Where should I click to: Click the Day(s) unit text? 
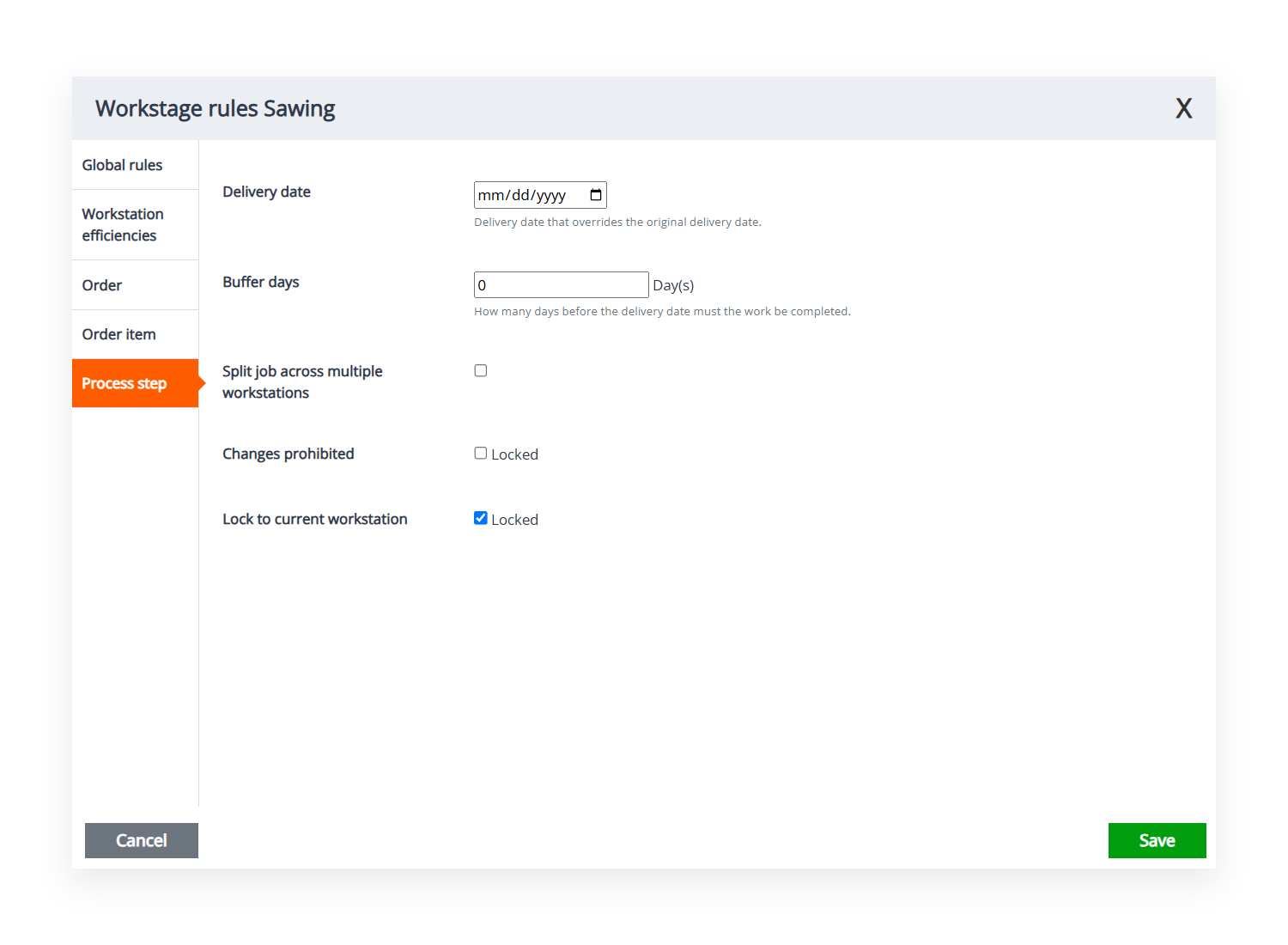[673, 284]
